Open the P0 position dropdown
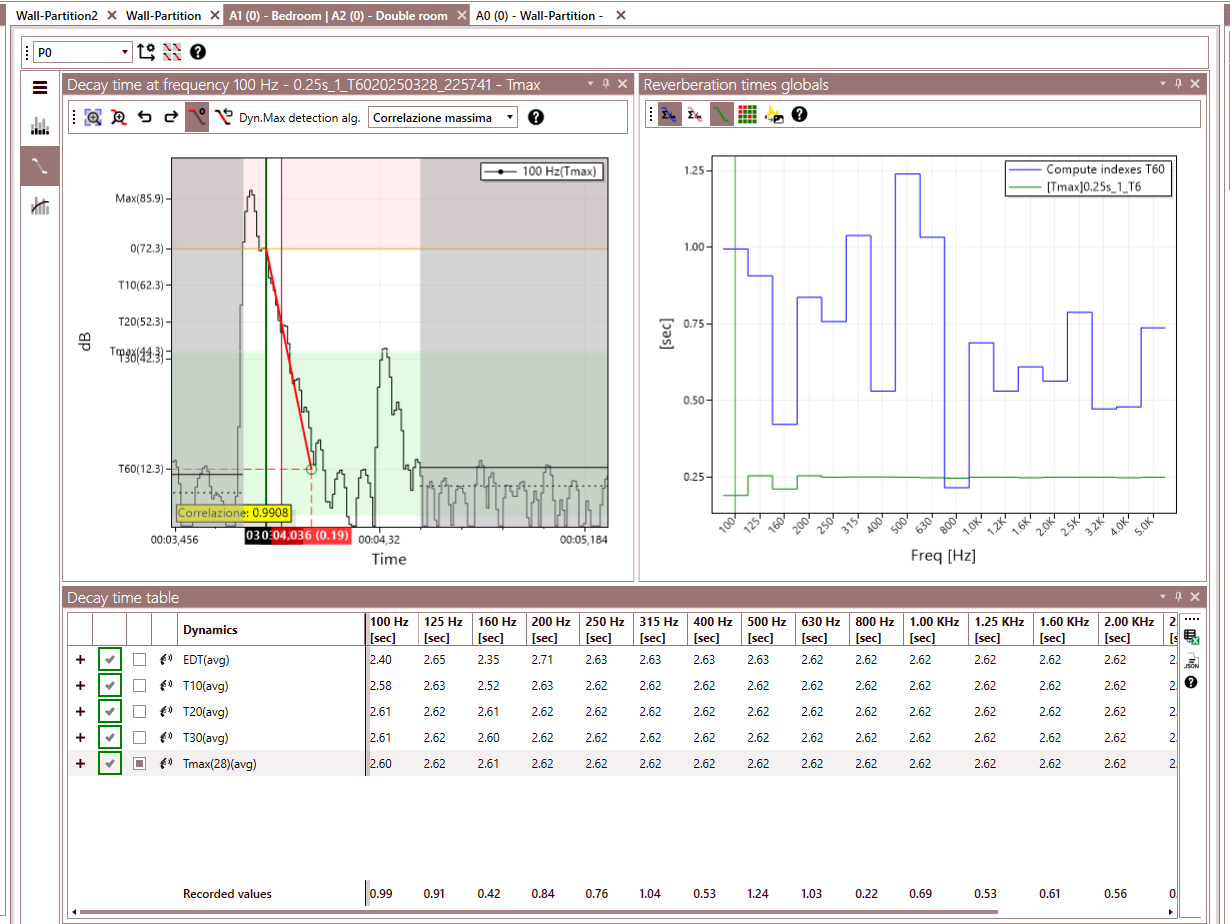This screenshot has height=924, width=1230. click(x=83, y=52)
